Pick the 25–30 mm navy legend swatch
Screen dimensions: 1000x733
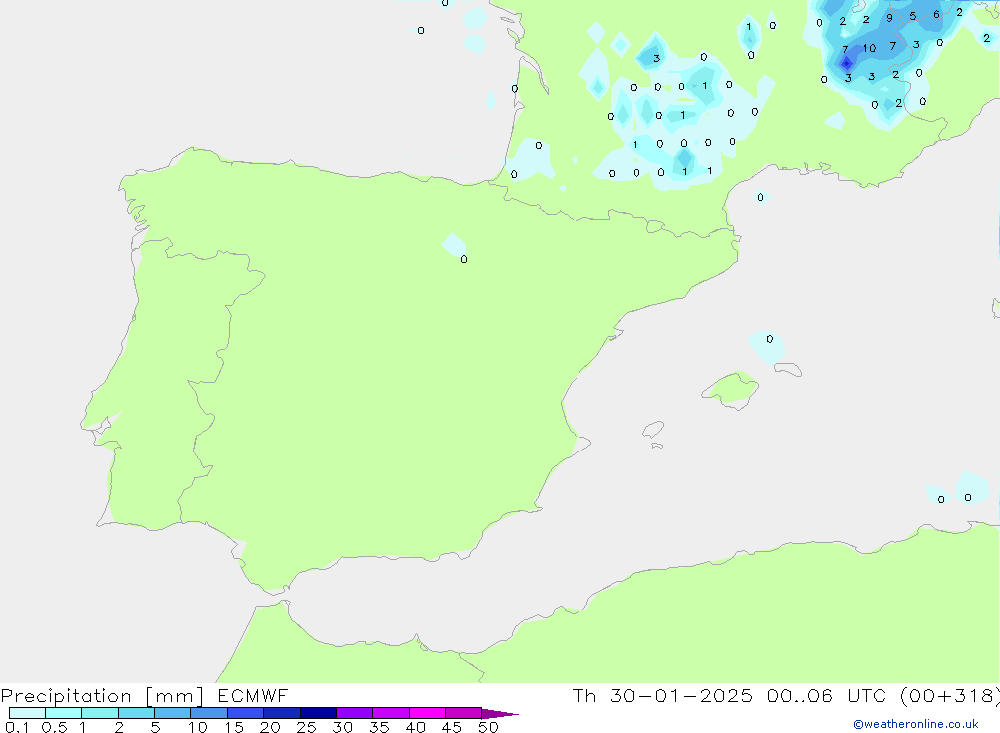tap(318, 713)
